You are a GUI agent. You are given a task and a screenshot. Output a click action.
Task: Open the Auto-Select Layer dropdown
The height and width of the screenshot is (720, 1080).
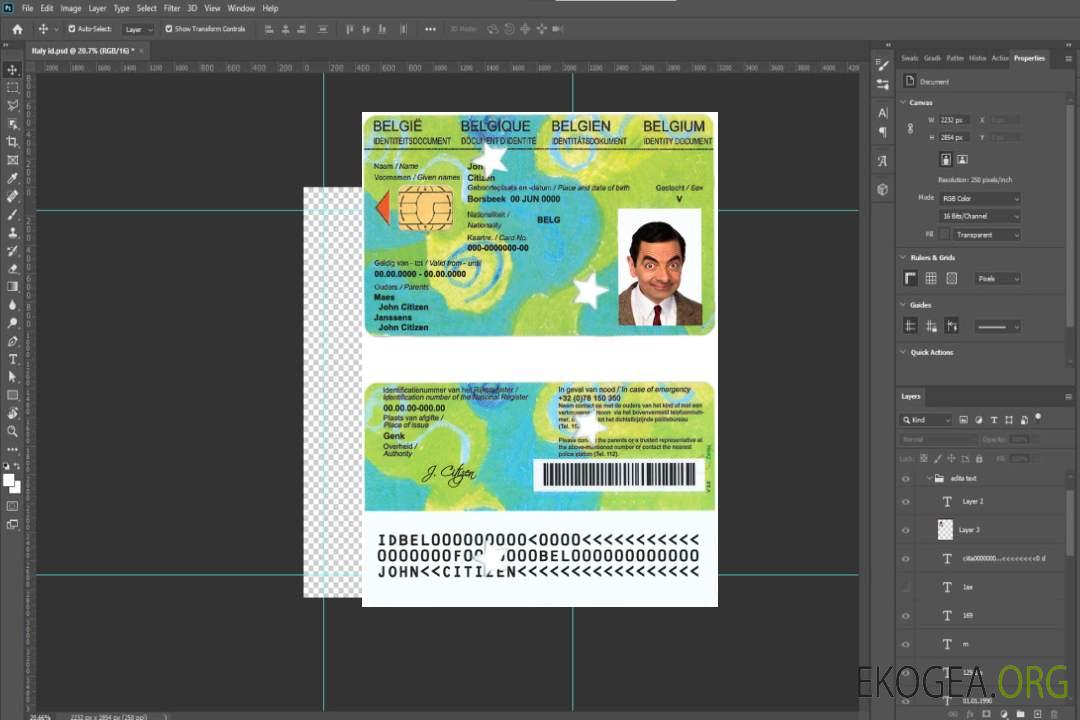[x=138, y=30]
